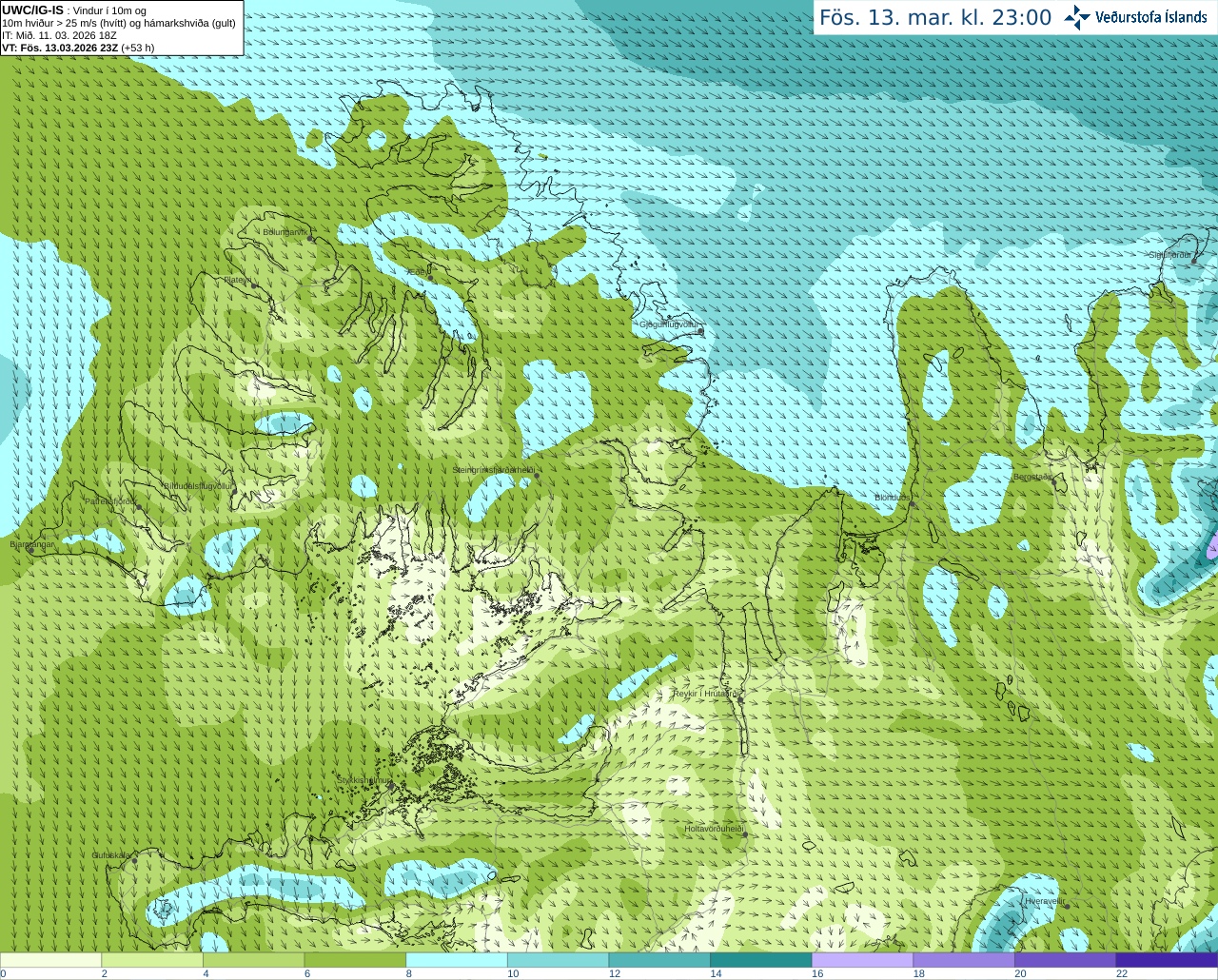Select the 2–4 m/s light green legend swatch
The image size is (1218, 980).
(x=152, y=960)
